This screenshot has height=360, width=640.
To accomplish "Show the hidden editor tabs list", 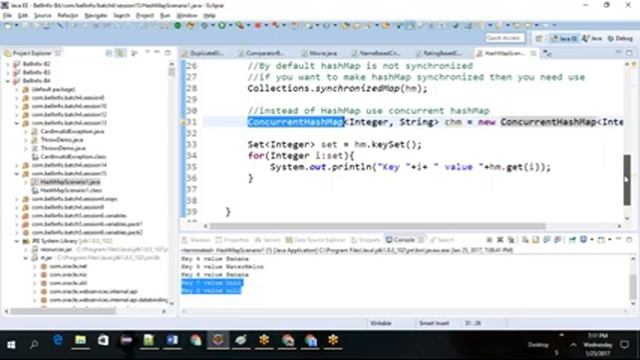I will (547, 53).
